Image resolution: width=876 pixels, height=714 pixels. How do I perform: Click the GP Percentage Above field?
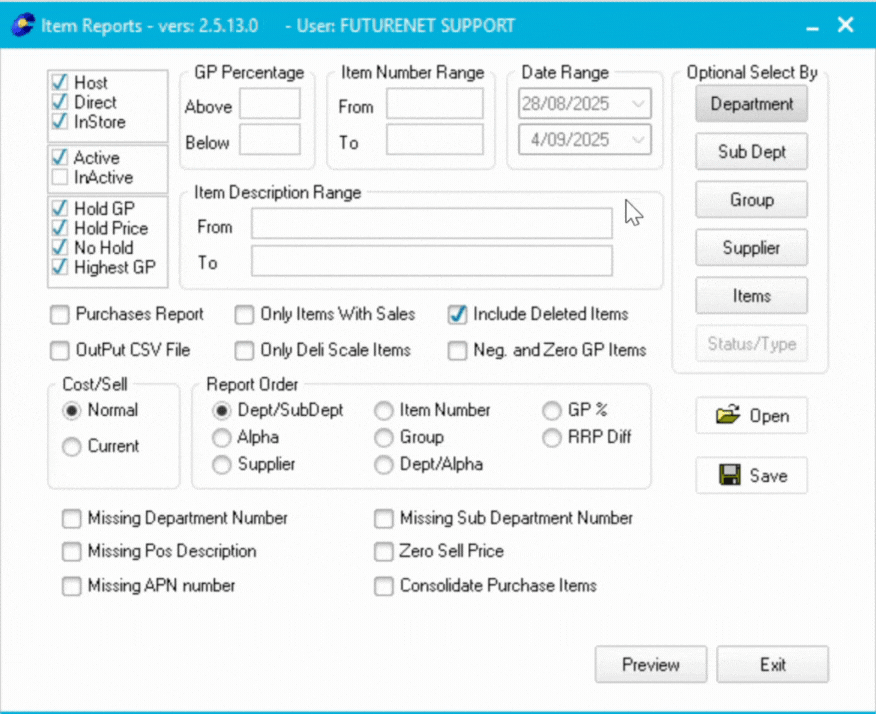(269, 104)
